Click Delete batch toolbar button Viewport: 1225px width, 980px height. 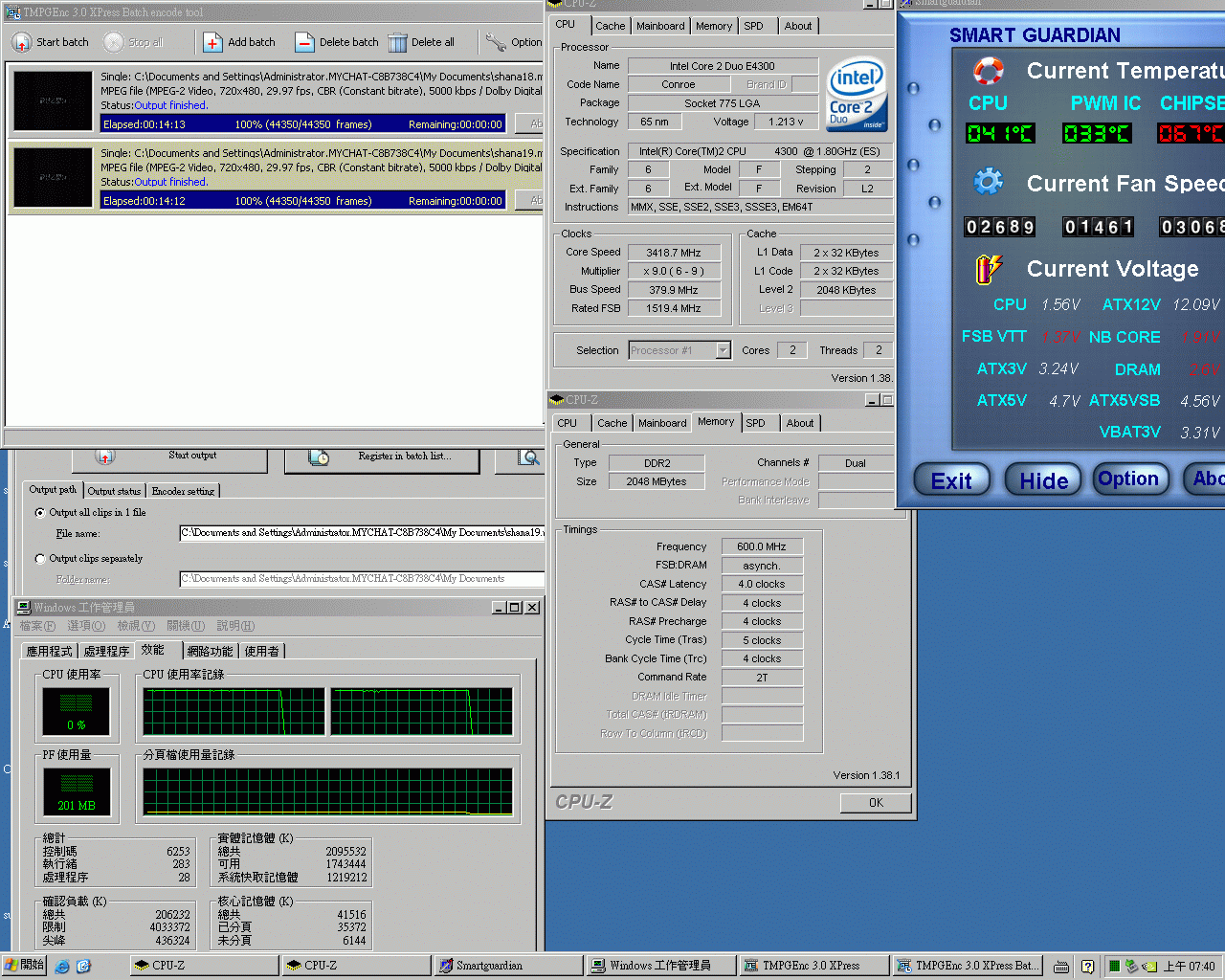(337, 42)
